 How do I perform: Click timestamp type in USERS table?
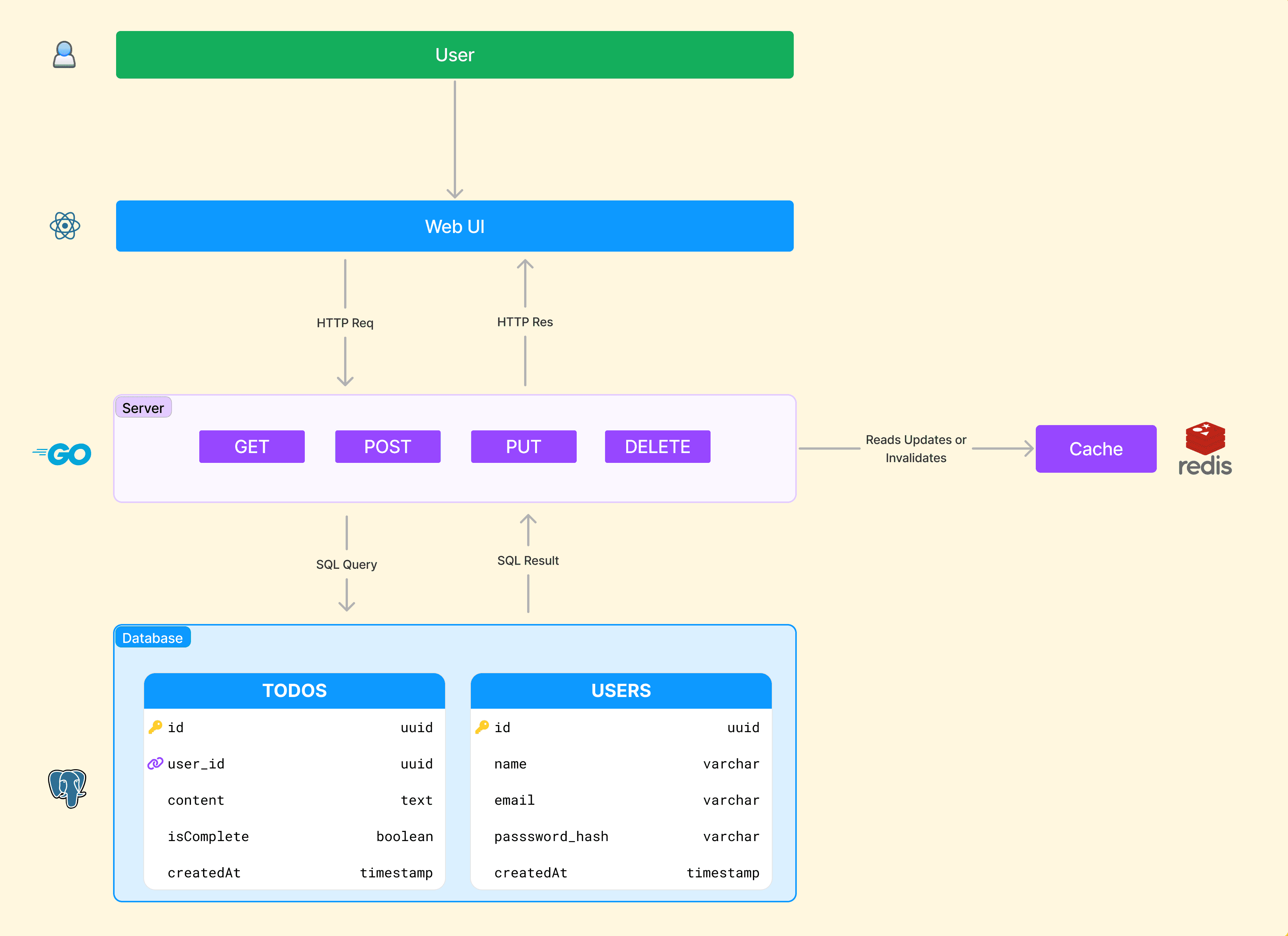[x=723, y=873]
